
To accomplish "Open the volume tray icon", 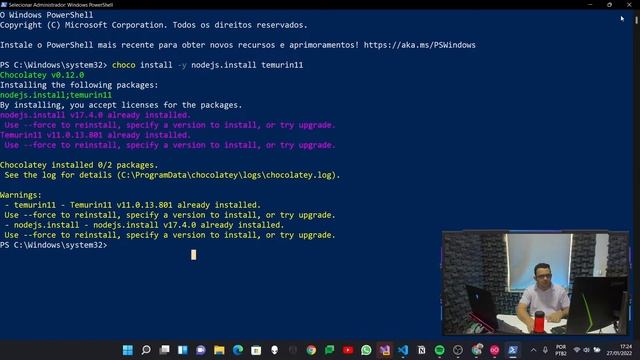I will tap(587, 350).
